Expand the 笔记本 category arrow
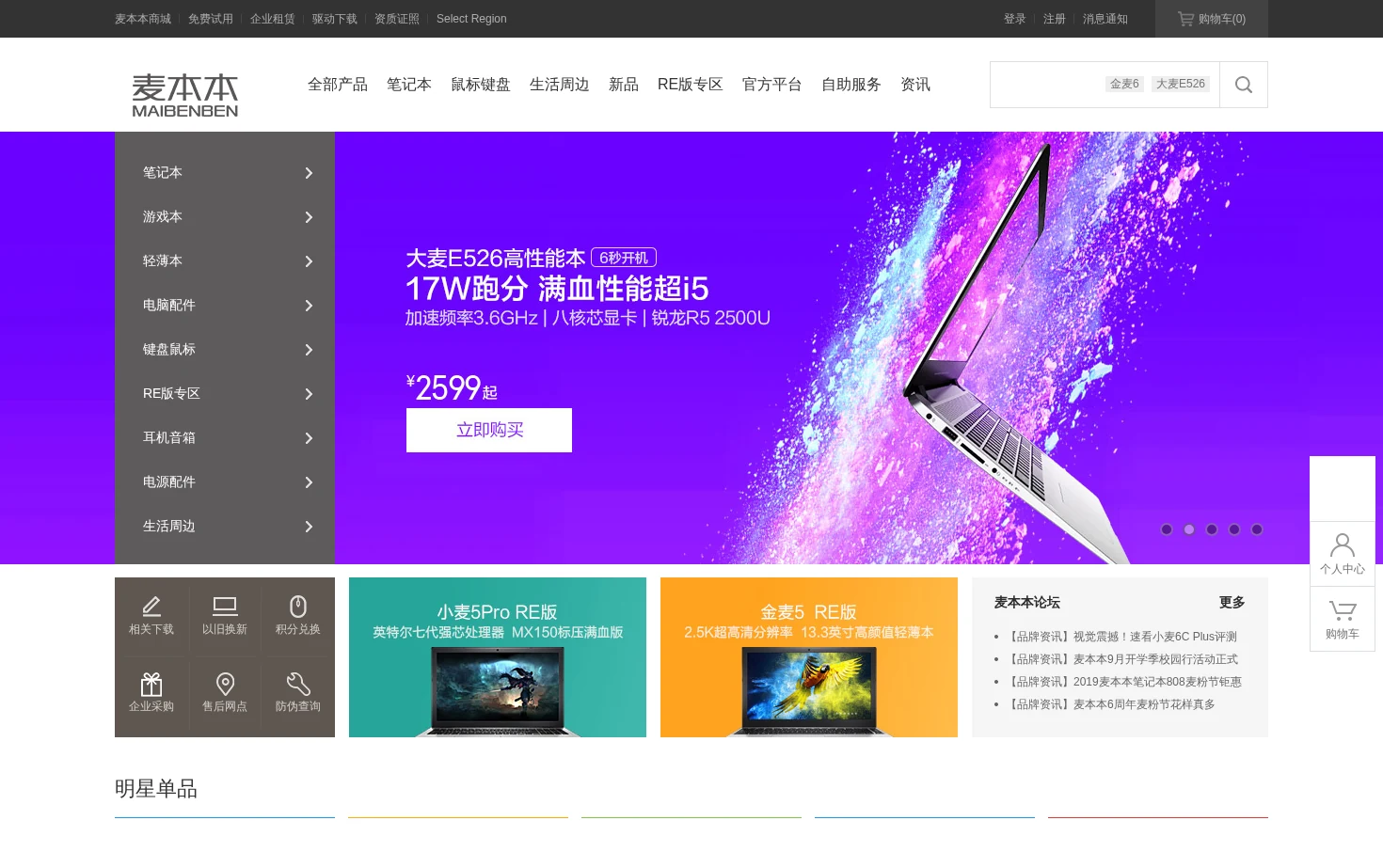Image resolution: width=1383 pixels, height=868 pixels. (309, 173)
